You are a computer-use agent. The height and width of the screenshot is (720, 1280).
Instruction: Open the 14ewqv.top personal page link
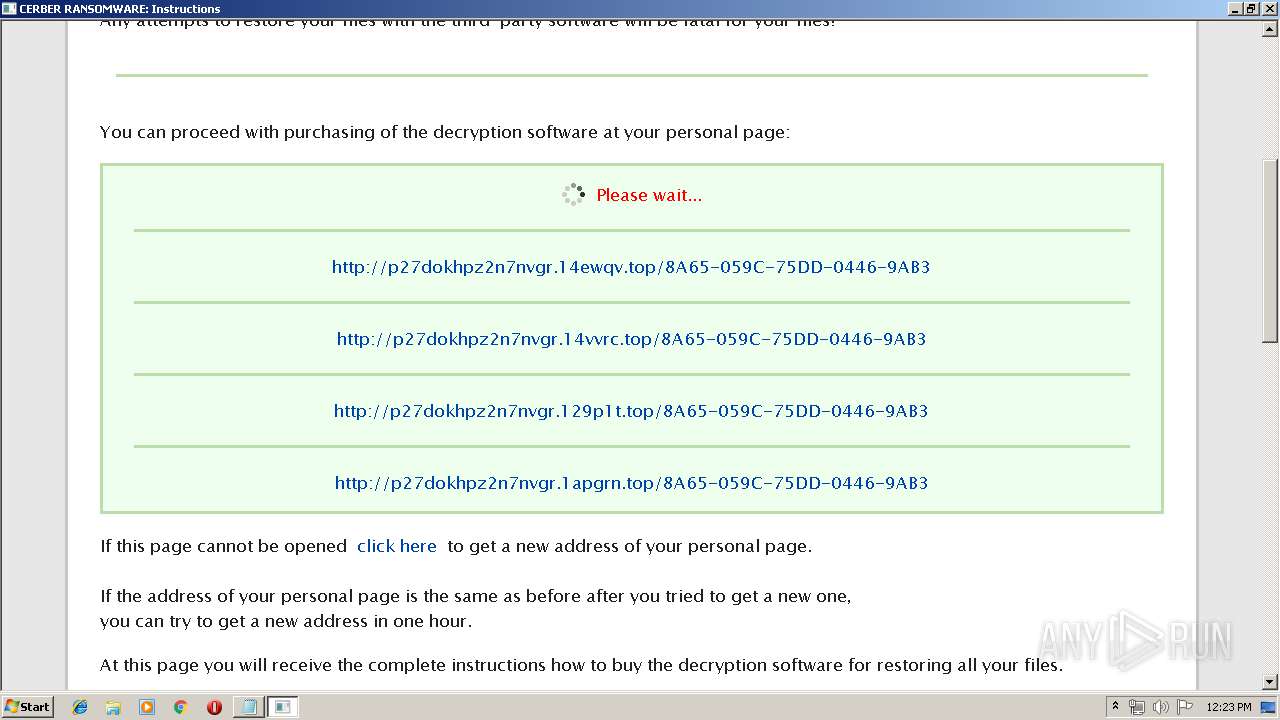pyautogui.click(x=631, y=267)
